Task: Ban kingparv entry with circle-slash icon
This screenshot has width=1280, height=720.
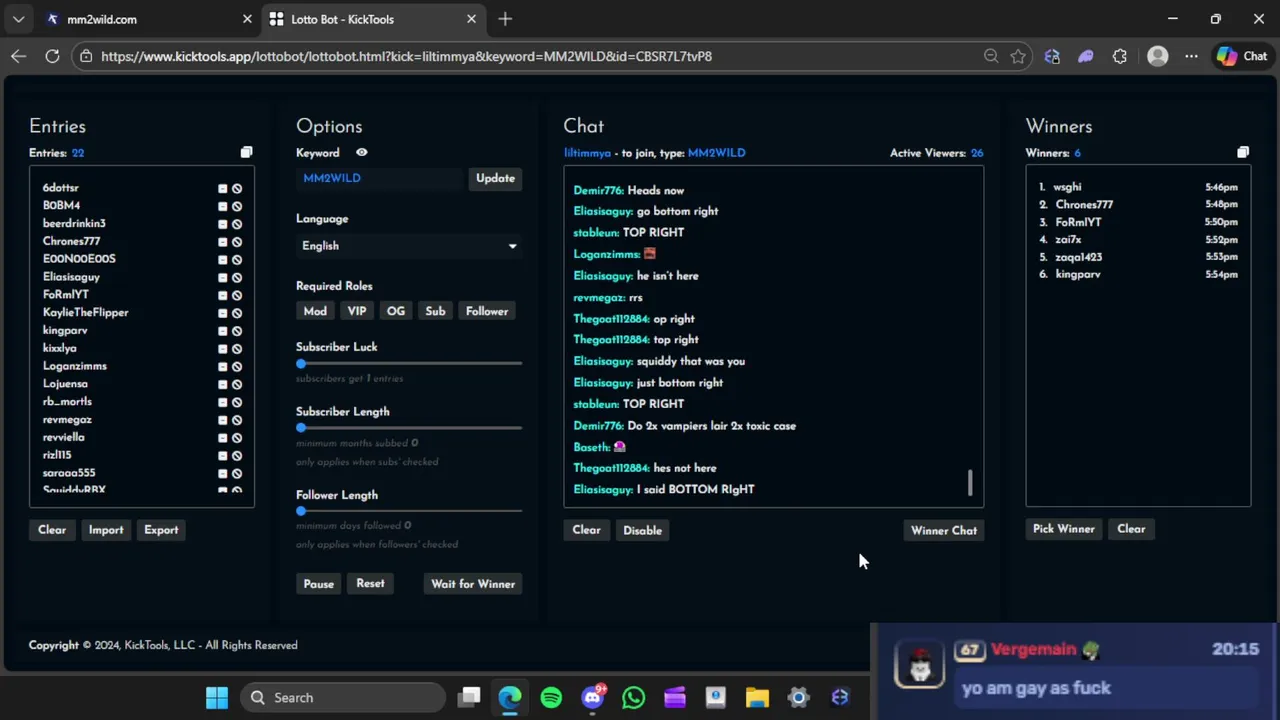Action: point(237,331)
